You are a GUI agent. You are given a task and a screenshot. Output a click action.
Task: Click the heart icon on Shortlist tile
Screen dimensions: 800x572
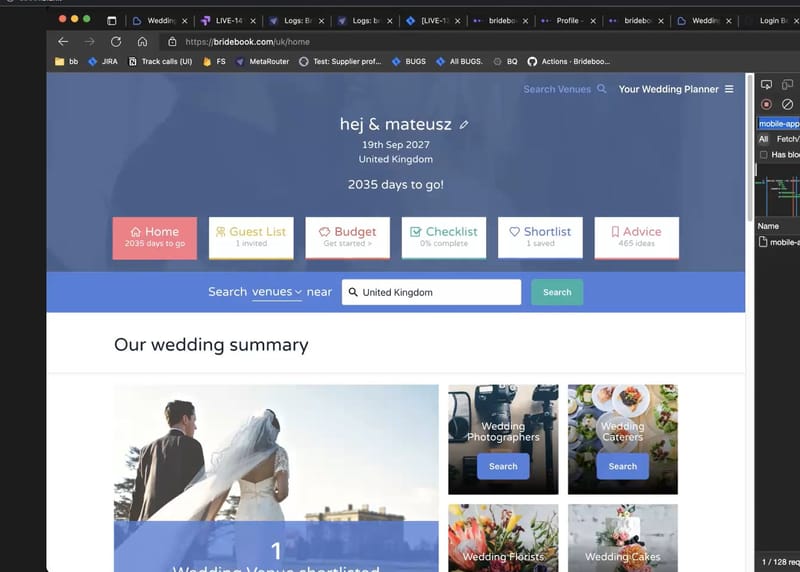(514, 232)
